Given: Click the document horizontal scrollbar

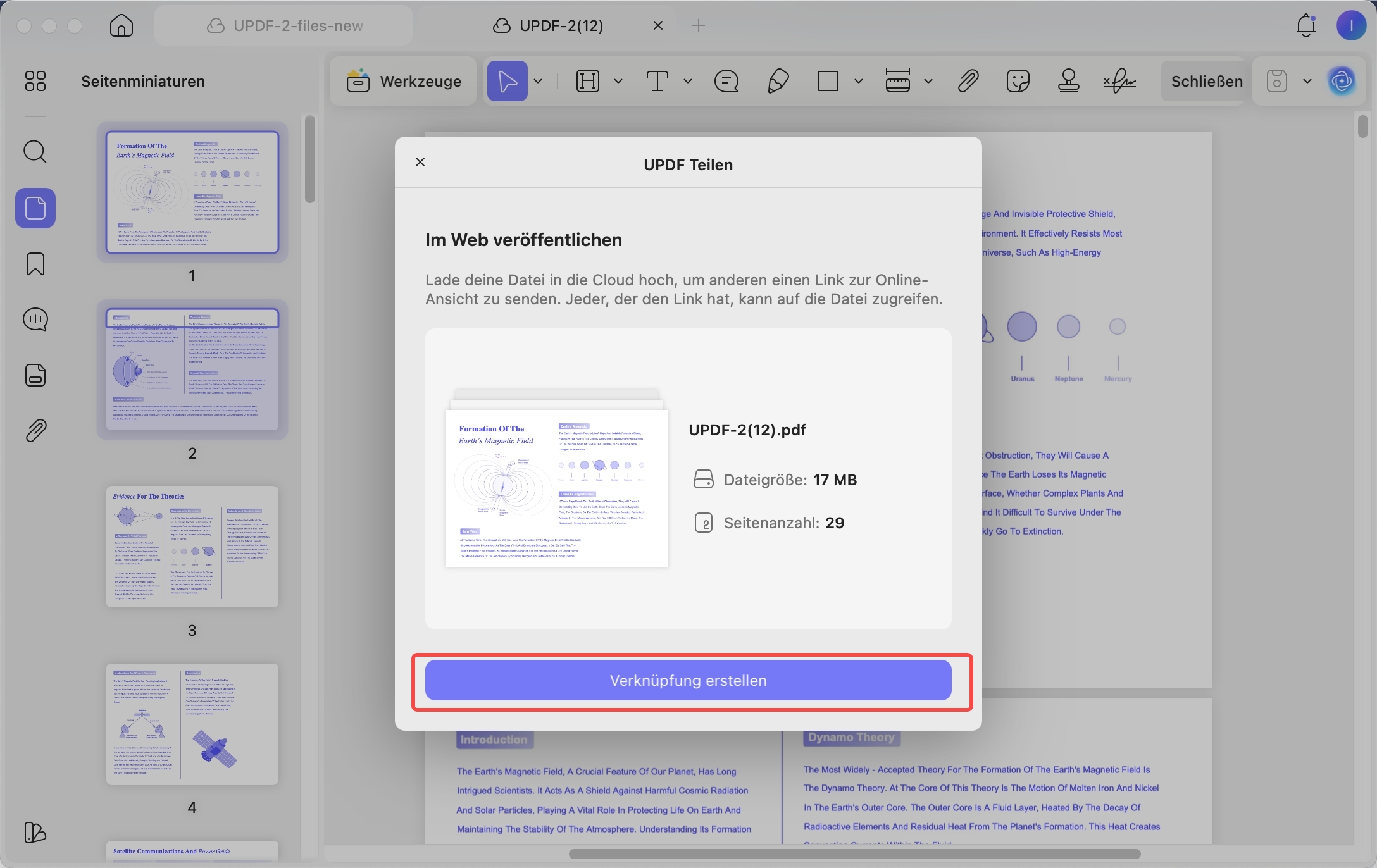Looking at the screenshot, I should pyautogui.click(x=854, y=853).
